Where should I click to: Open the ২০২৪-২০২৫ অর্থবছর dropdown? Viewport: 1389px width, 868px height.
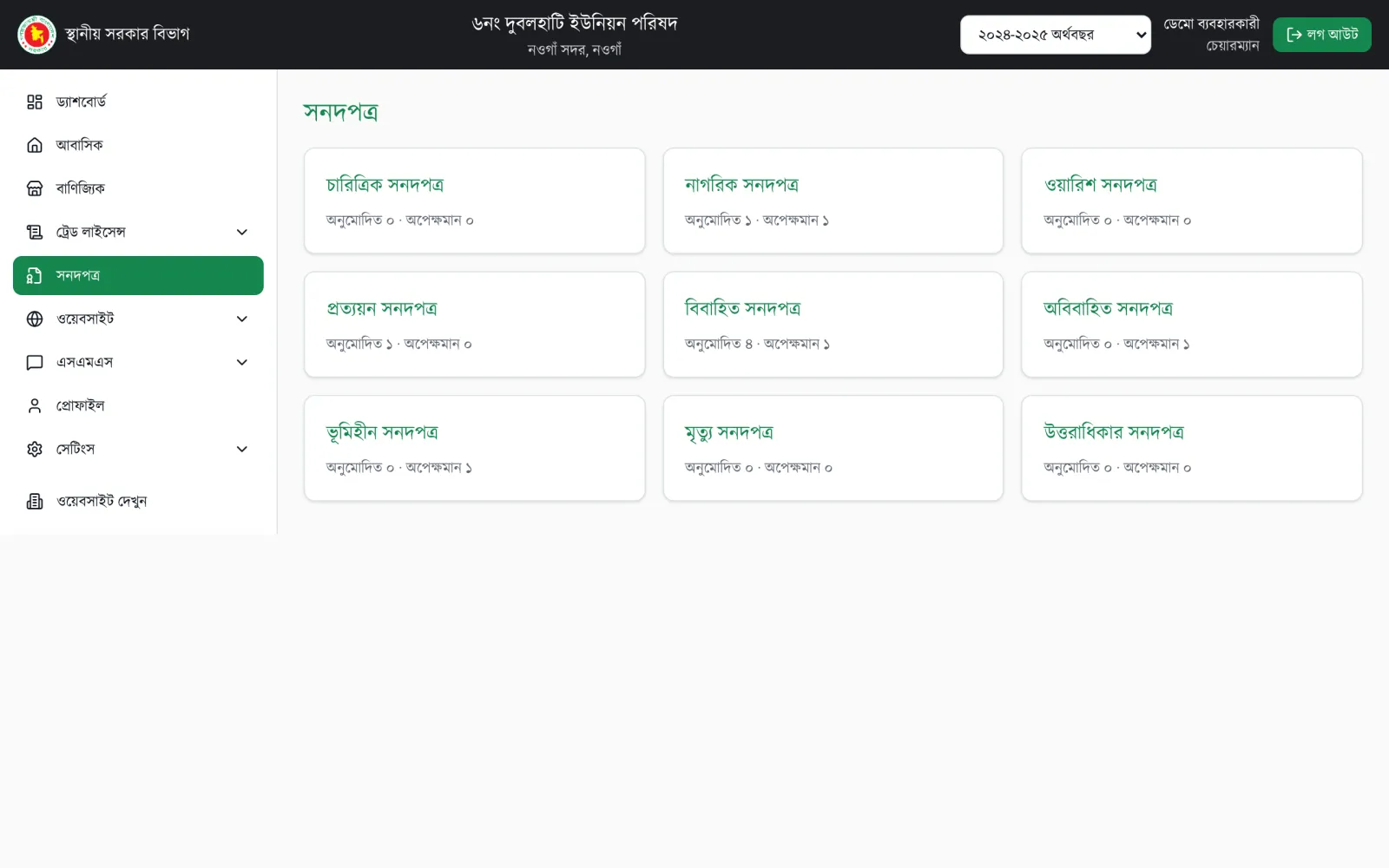1055,35
